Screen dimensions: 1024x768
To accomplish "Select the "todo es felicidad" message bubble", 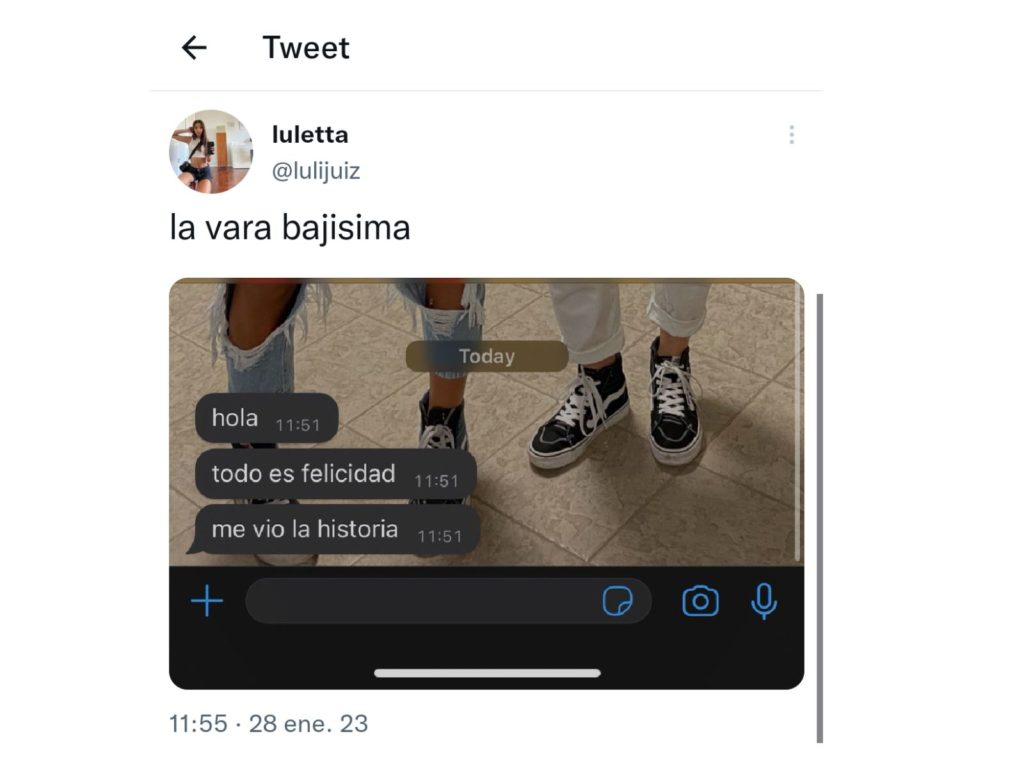I will (x=336, y=474).
